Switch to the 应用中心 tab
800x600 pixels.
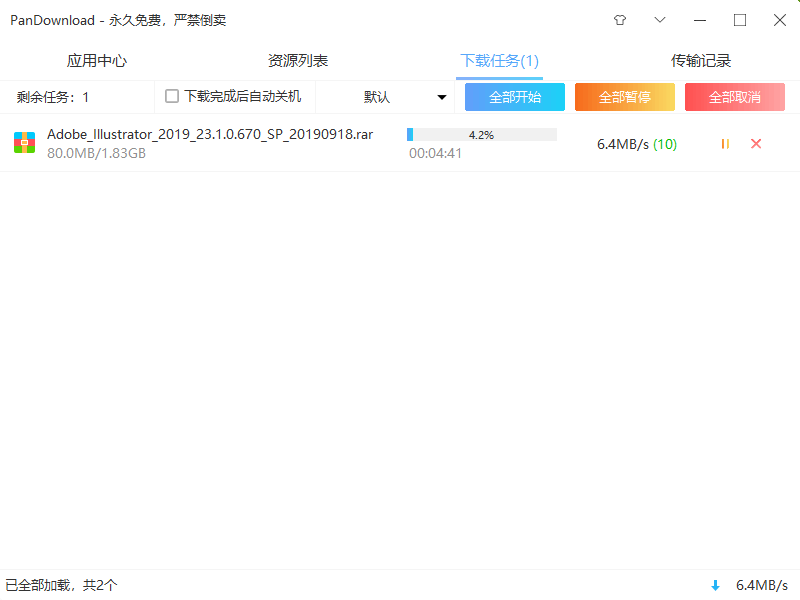tap(96, 61)
